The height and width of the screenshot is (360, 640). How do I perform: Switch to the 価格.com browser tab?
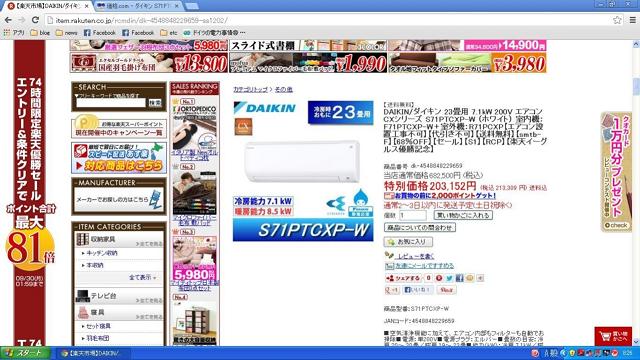pyautogui.click(x=138, y=6)
